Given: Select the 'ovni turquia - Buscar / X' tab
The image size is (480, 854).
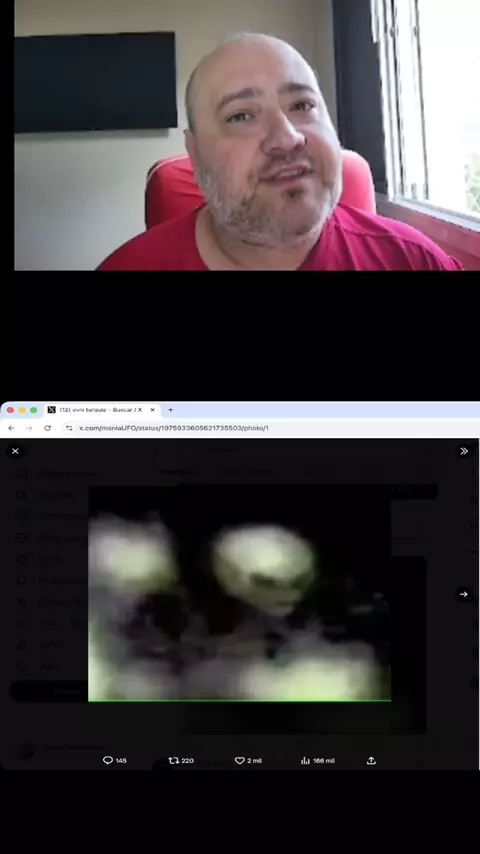Looking at the screenshot, I should 101,410.
